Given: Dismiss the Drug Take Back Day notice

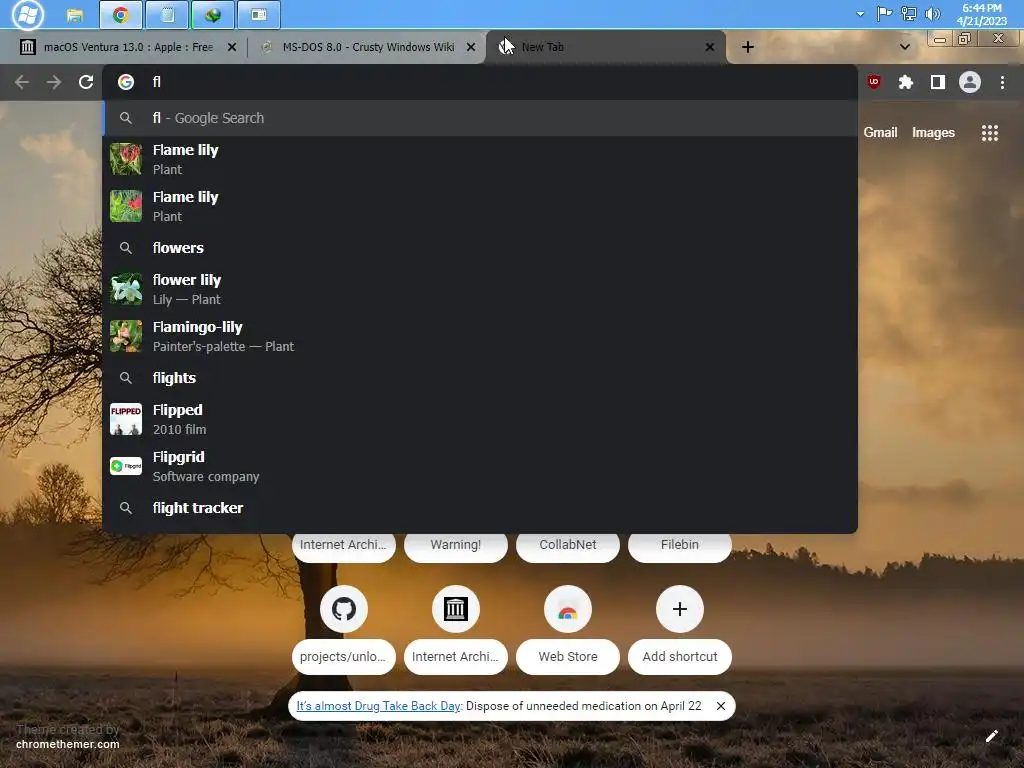Looking at the screenshot, I should click(x=721, y=706).
